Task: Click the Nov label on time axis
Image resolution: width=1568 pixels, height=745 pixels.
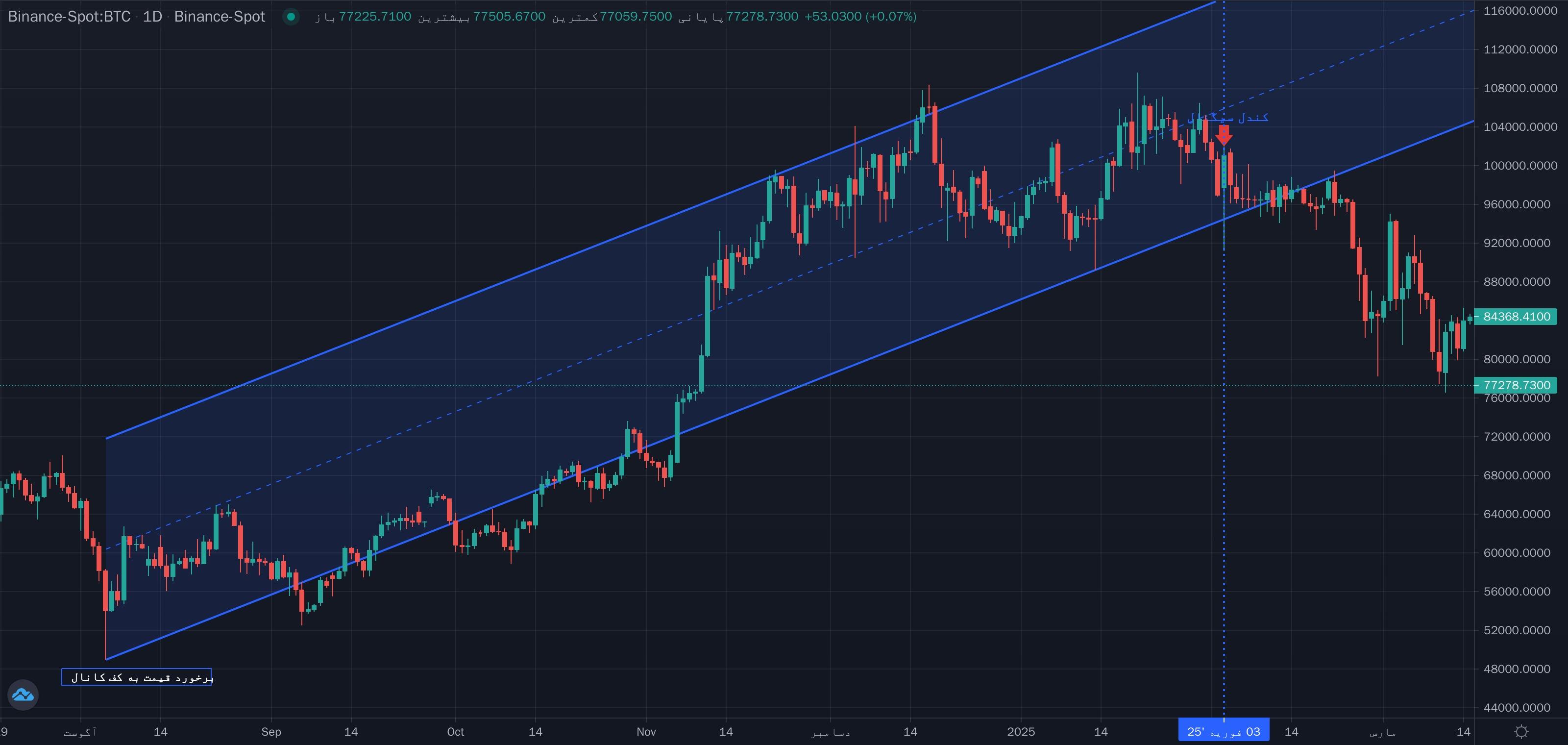Action: 646,732
